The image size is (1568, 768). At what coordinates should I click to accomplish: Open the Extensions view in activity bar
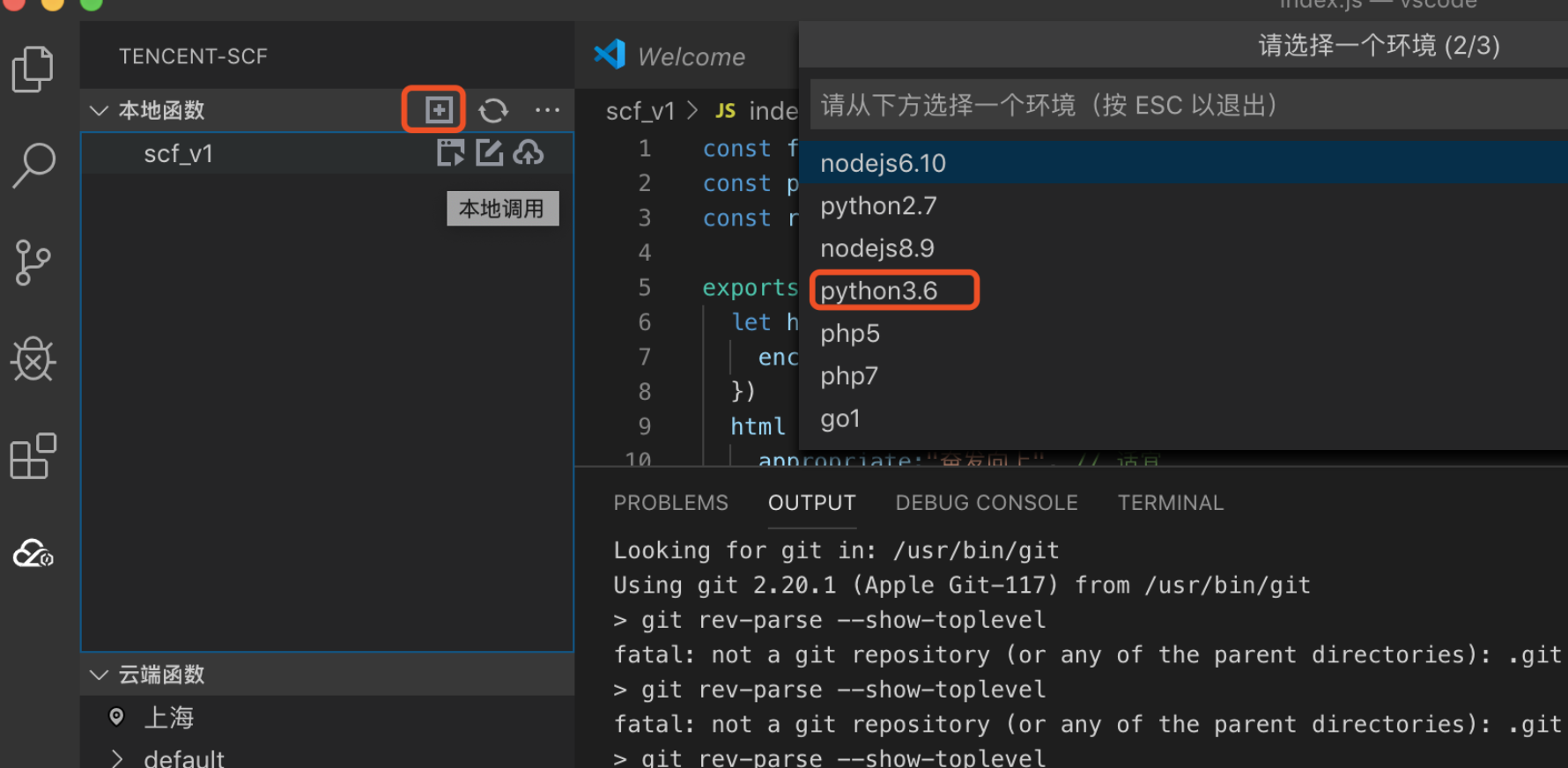click(33, 456)
